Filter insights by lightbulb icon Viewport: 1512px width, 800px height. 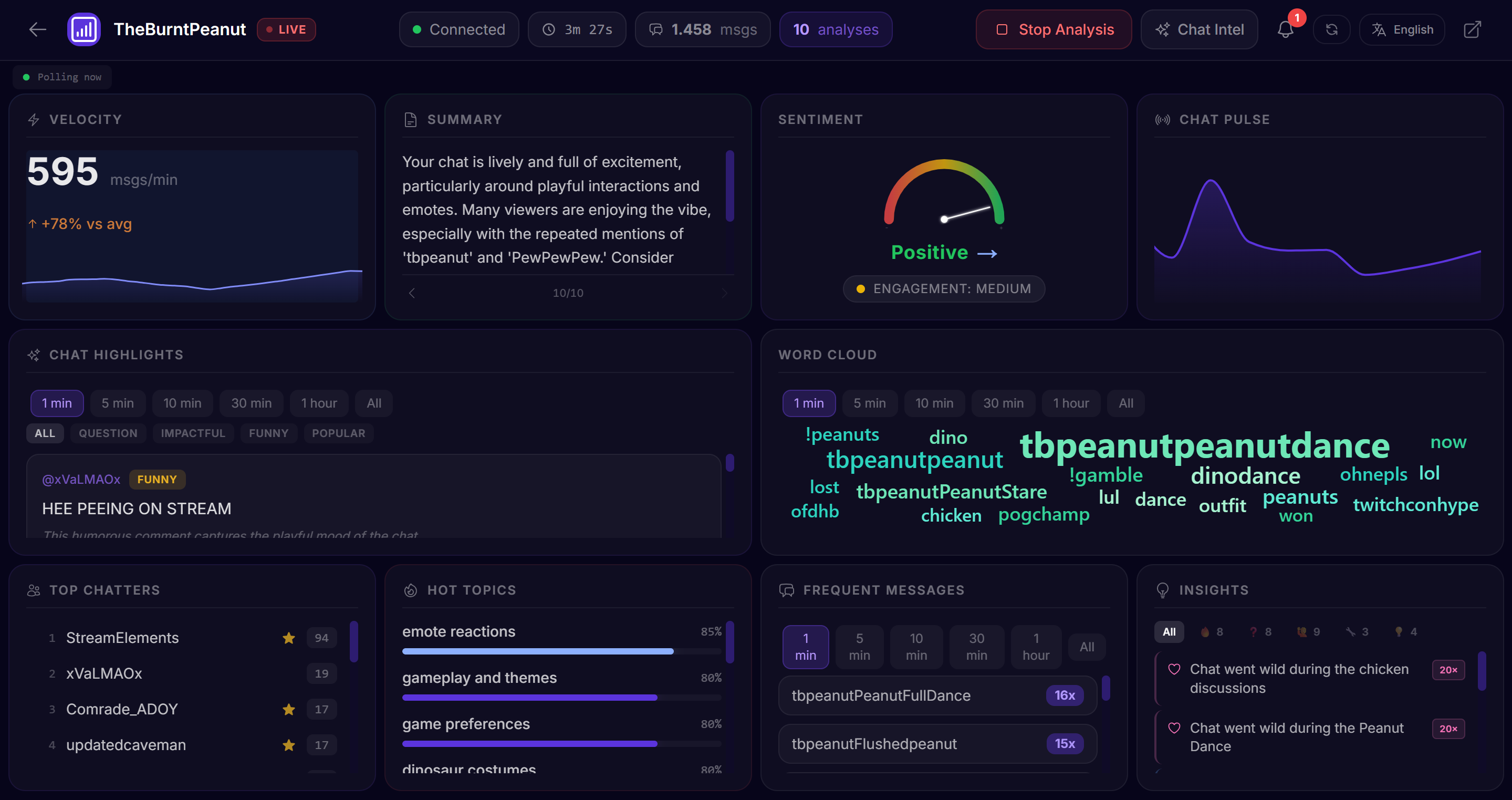point(1406,632)
